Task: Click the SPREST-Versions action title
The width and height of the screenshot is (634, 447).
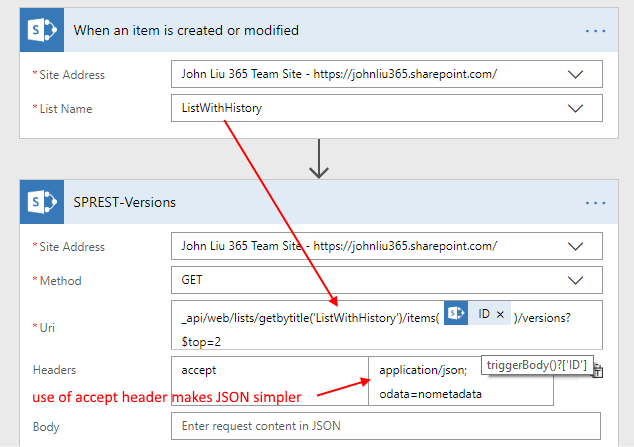Action: click(x=124, y=202)
